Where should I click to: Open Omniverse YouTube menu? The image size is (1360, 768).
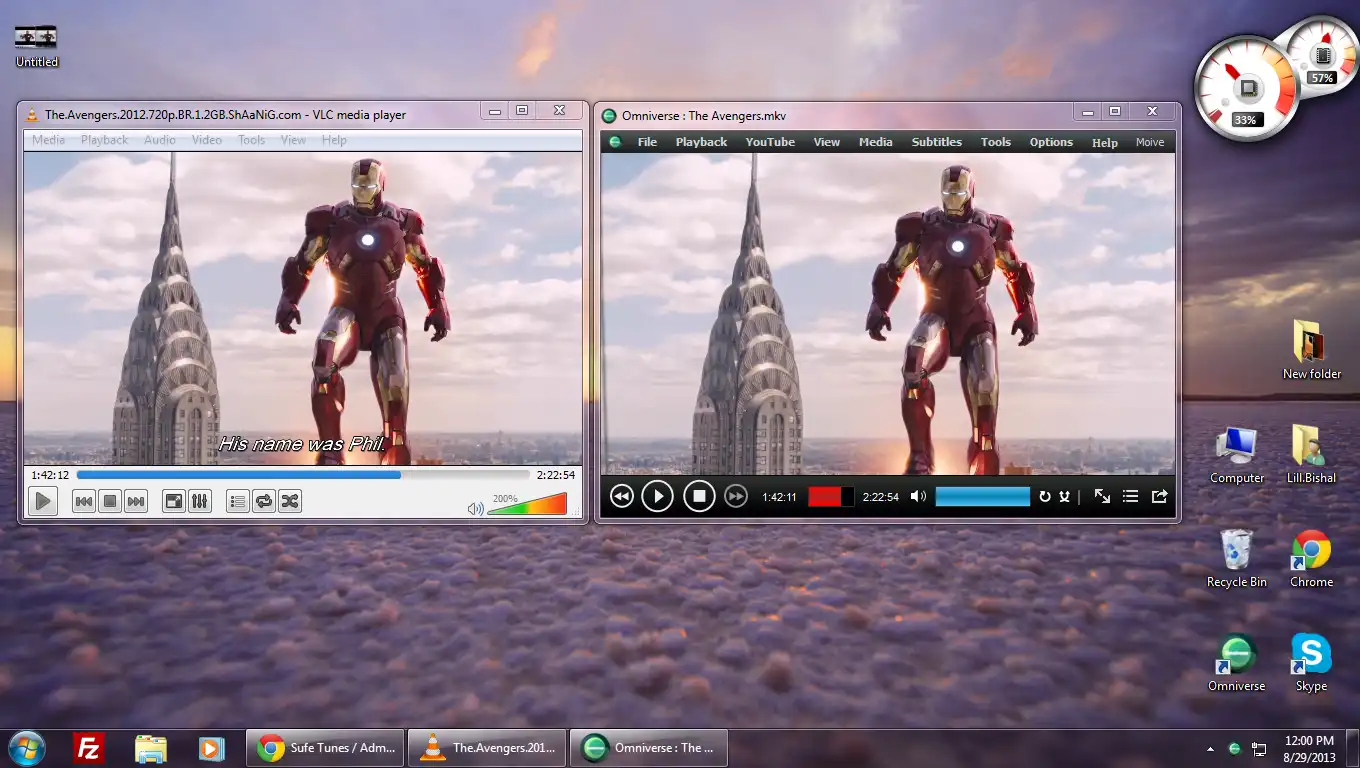pos(770,142)
